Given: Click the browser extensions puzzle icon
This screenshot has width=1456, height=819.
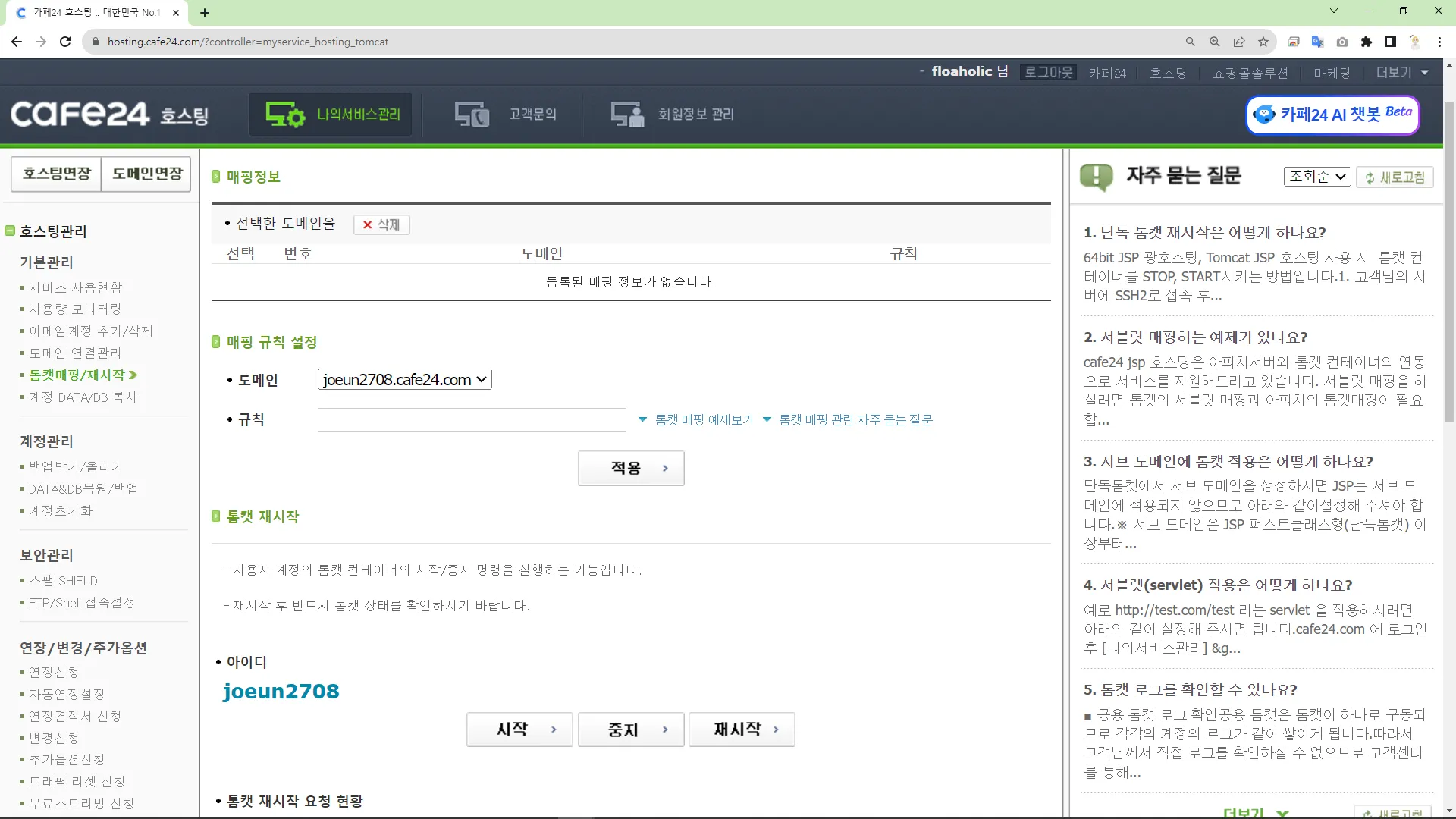Looking at the screenshot, I should point(1366,42).
